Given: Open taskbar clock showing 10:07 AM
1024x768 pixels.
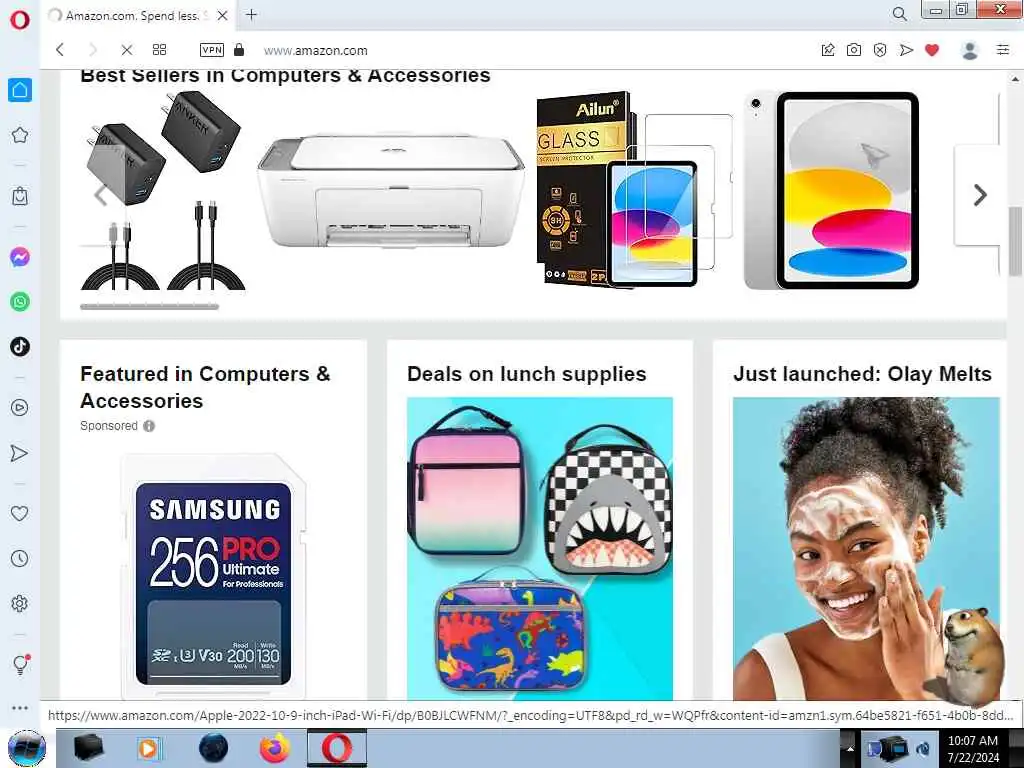Looking at the screenshot, I should [x=973, y=749].
